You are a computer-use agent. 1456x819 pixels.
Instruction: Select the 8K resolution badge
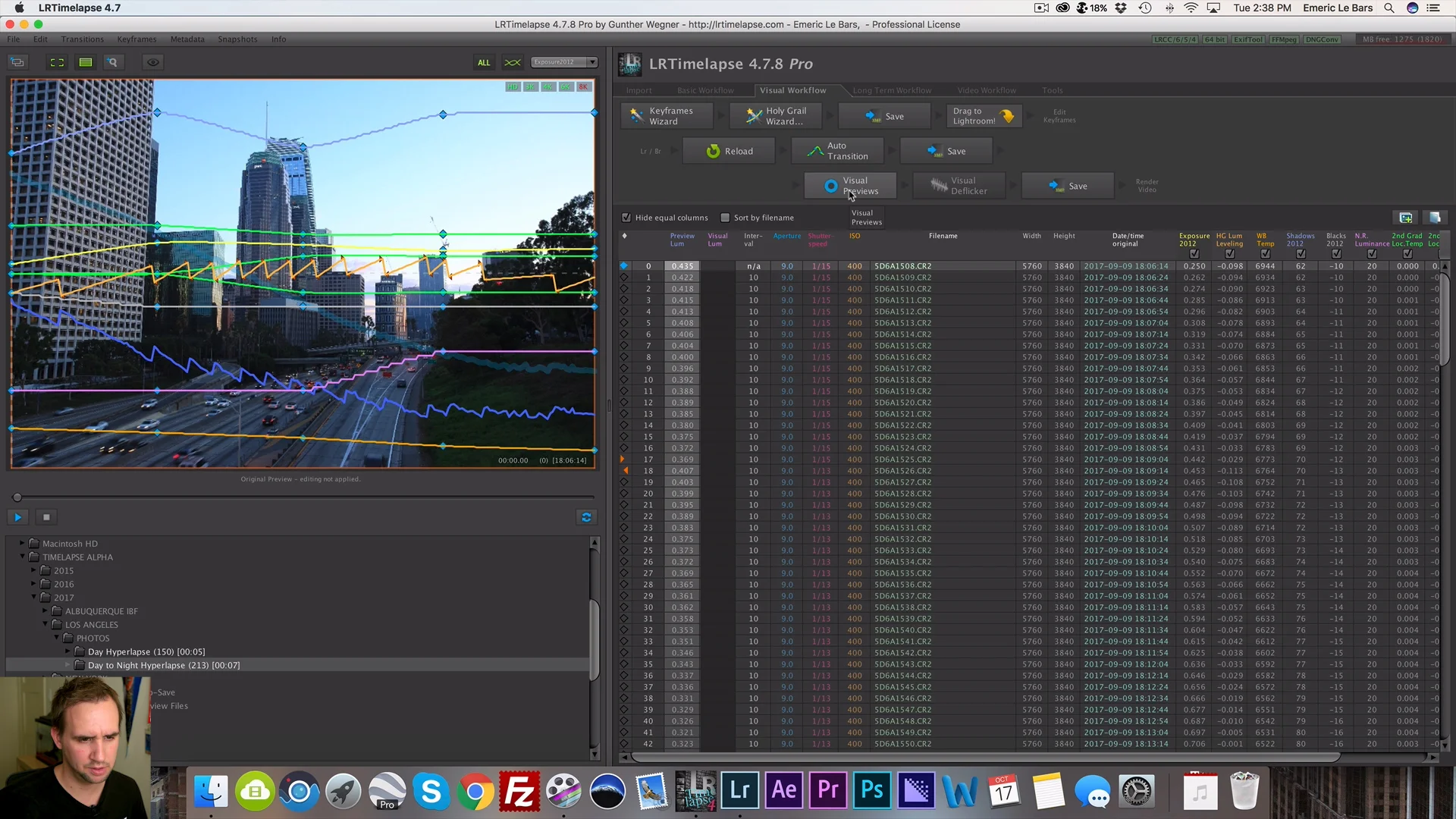pyautogui.click(x=583, y=86)
